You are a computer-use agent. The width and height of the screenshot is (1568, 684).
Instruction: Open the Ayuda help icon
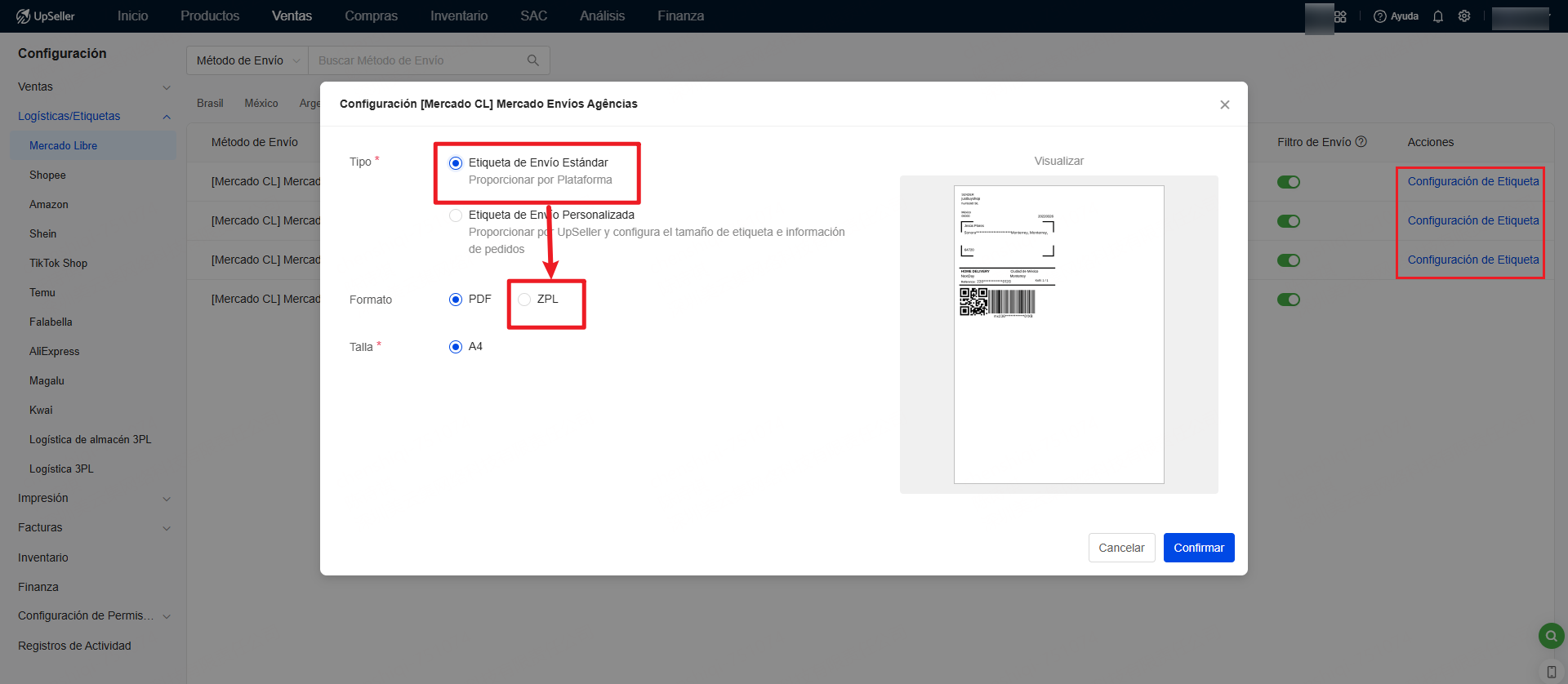(x=1380, y=16)
